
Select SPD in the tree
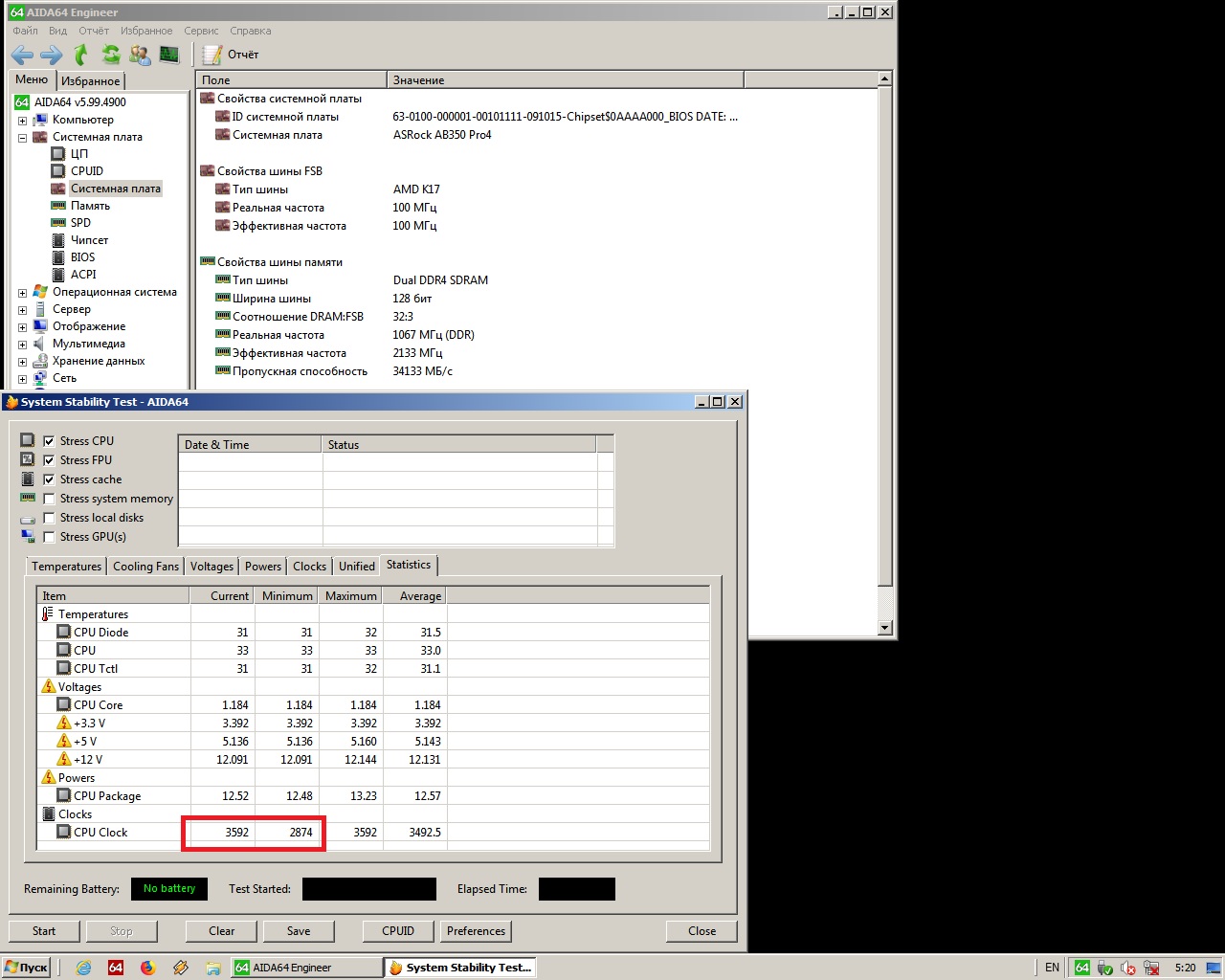coord(80,223)
